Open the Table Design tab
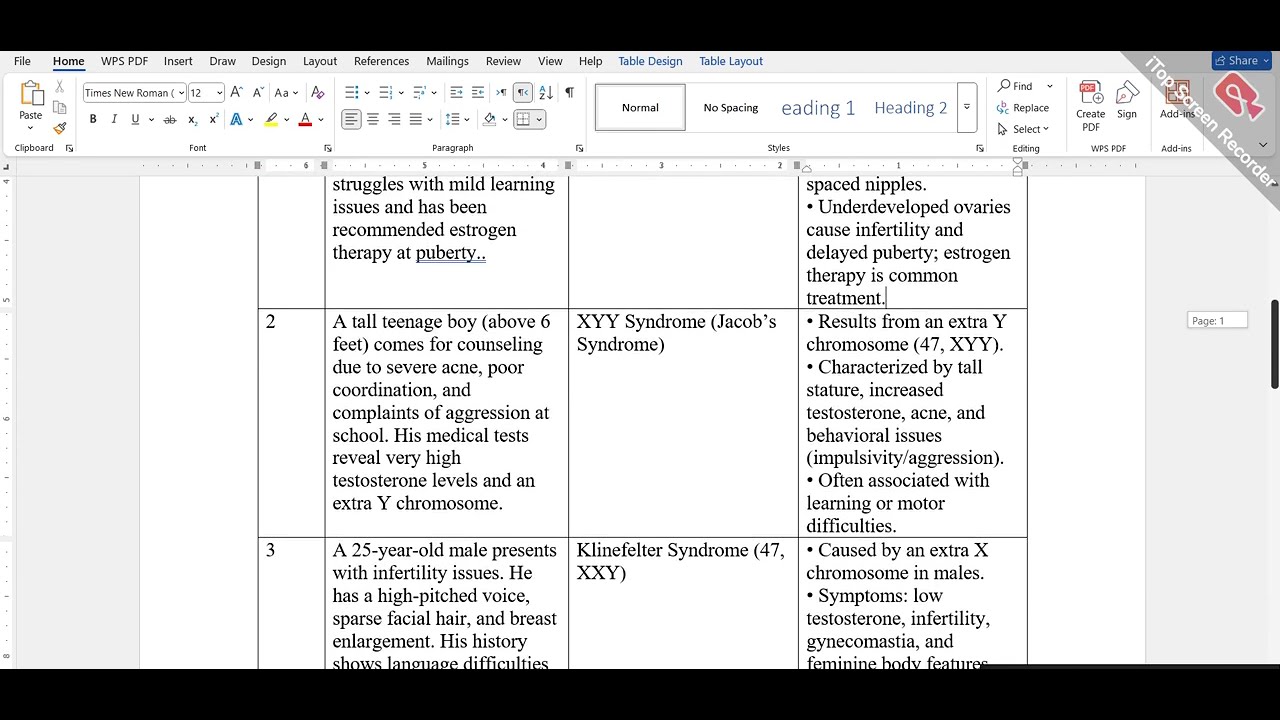The image size is (1280, 720). 650,61
